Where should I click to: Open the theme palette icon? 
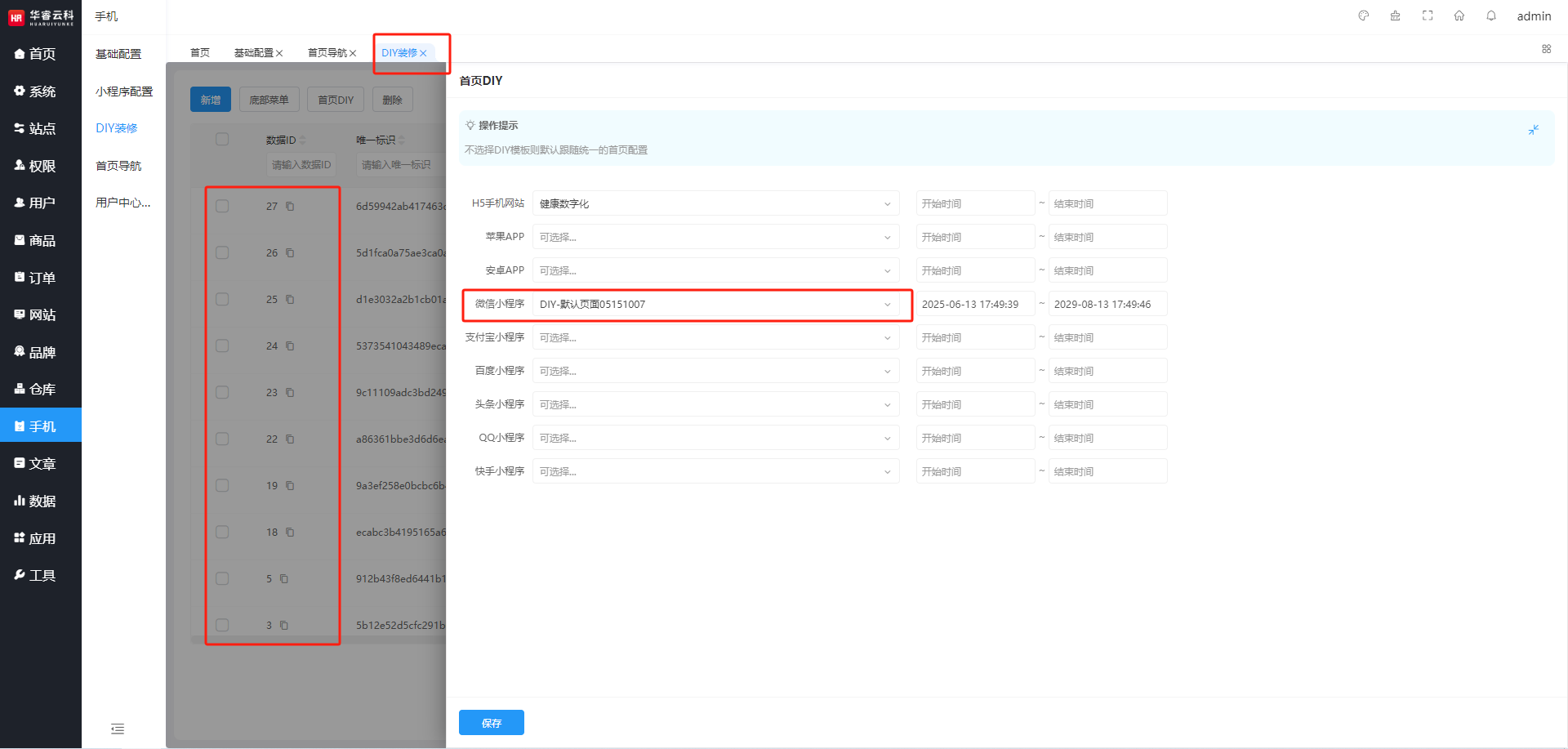pos(1363,16)
